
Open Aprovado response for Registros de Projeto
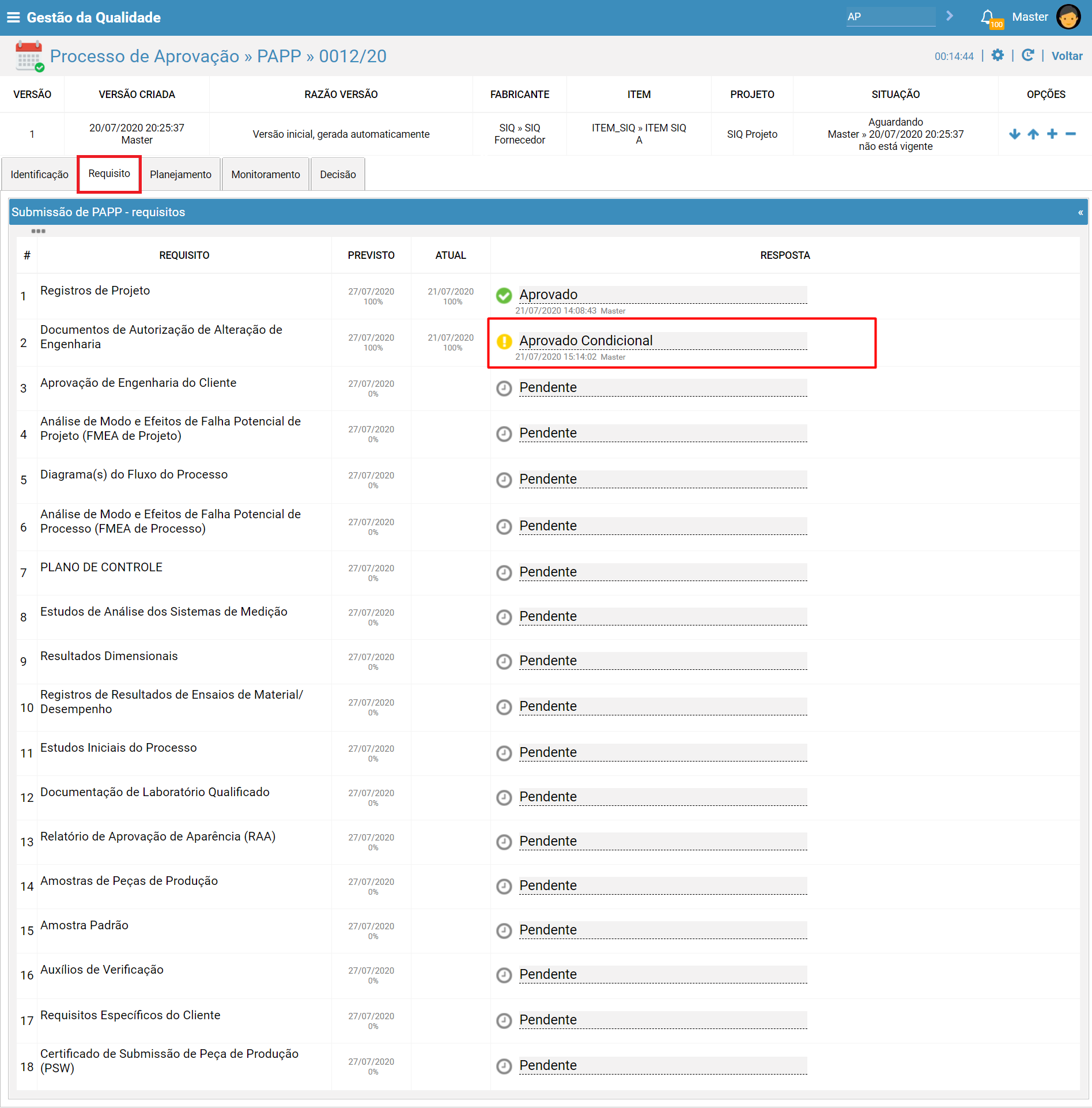[x=663, y=295]
